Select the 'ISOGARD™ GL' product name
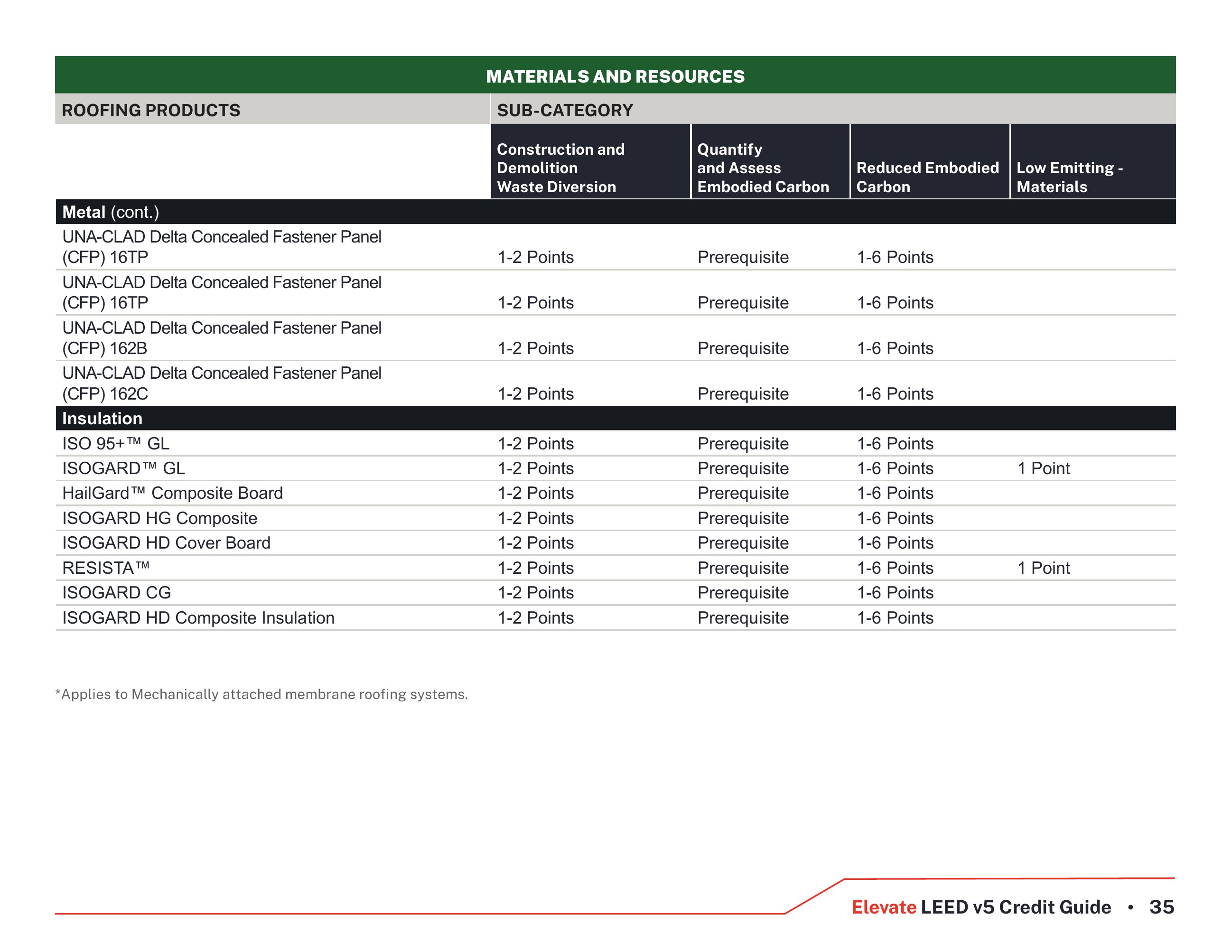The image size is (1232, 952). click(123, 468)
